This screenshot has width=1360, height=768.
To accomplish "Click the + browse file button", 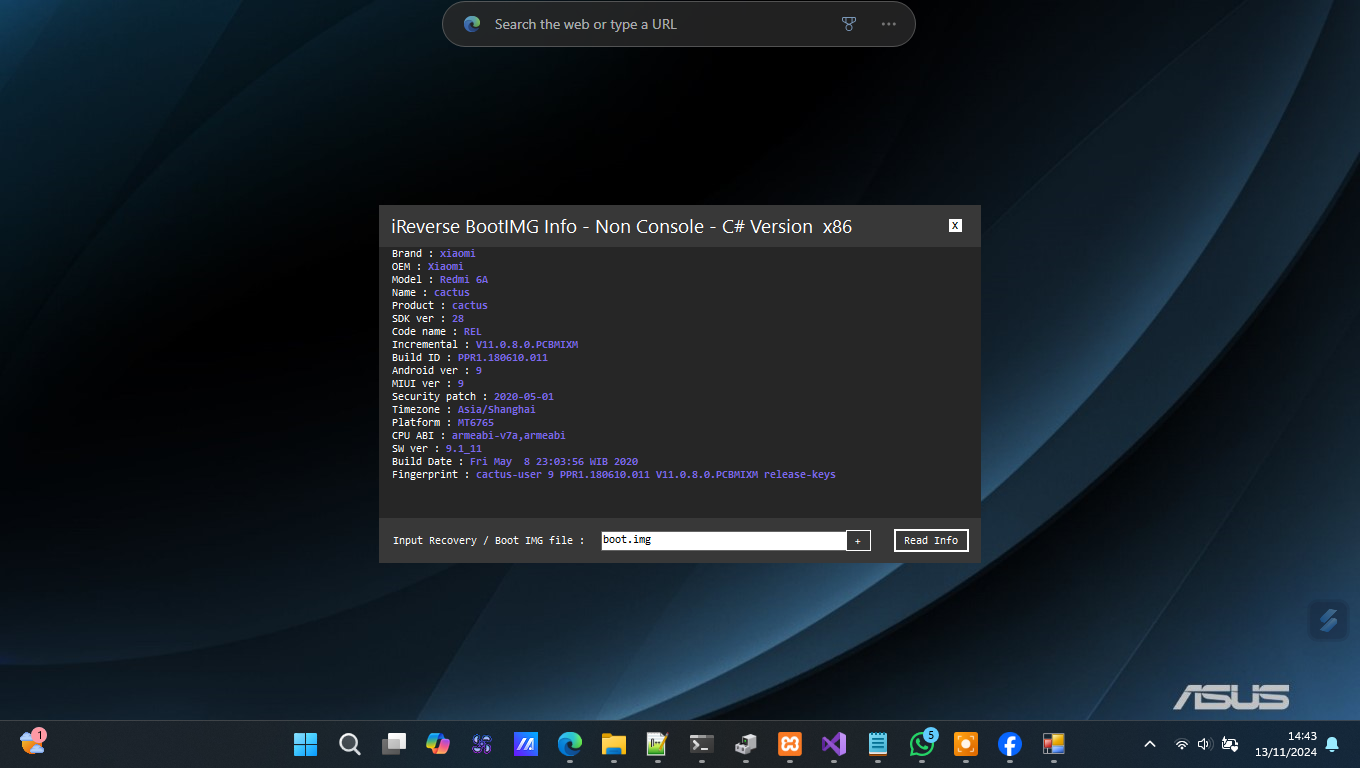I will pyautogui.click(x=858, y=540).
